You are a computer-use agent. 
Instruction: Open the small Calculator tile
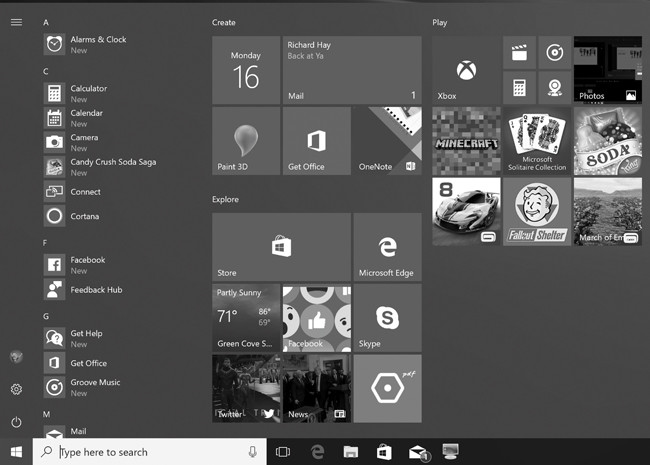(x=519, y=88)
